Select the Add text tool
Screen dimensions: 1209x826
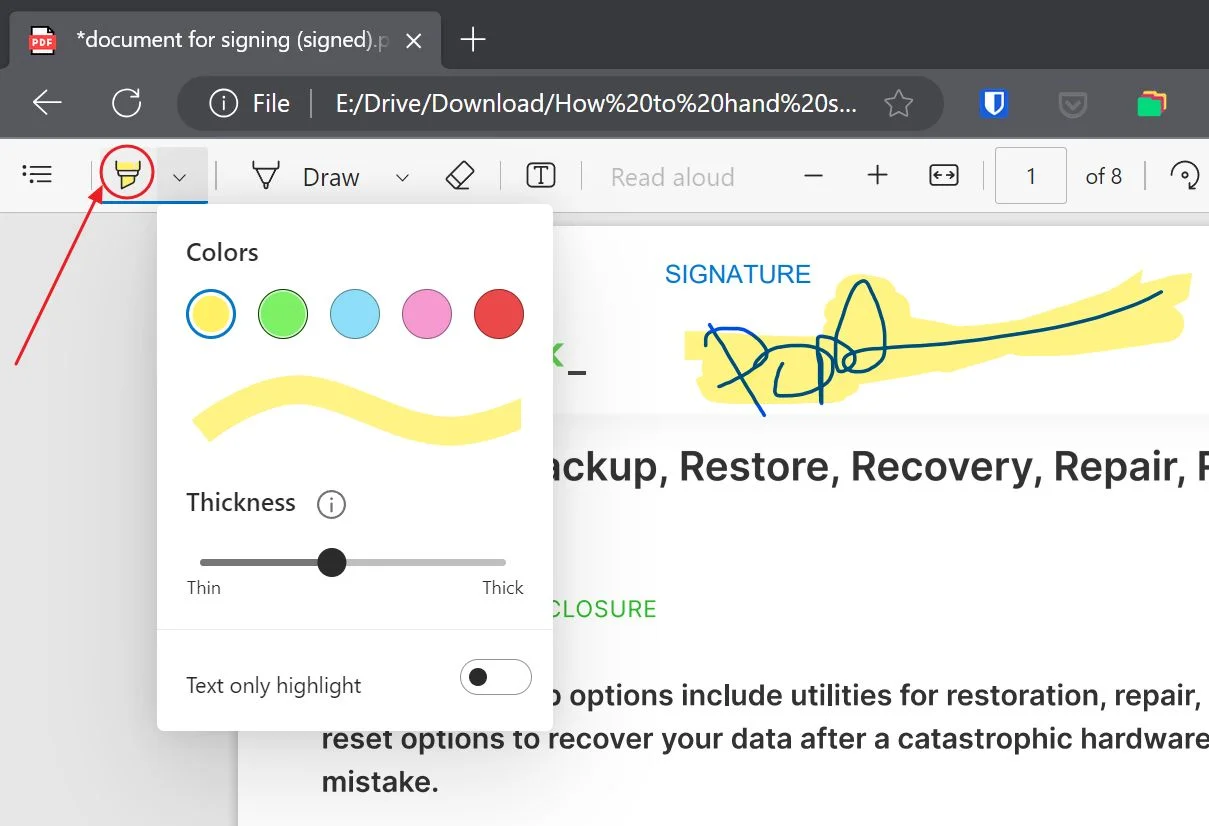point(541,176)
